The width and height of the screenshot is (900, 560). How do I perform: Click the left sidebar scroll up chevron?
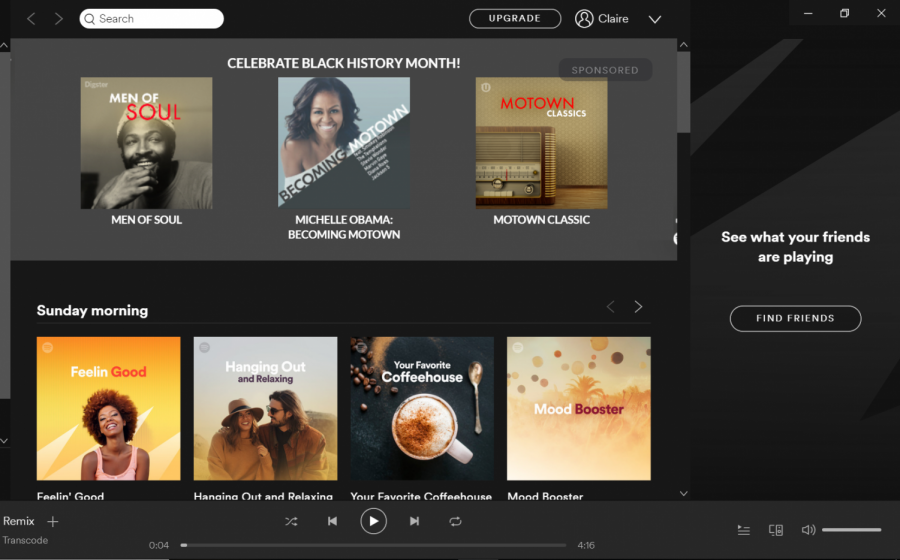(x=4, y=45)
